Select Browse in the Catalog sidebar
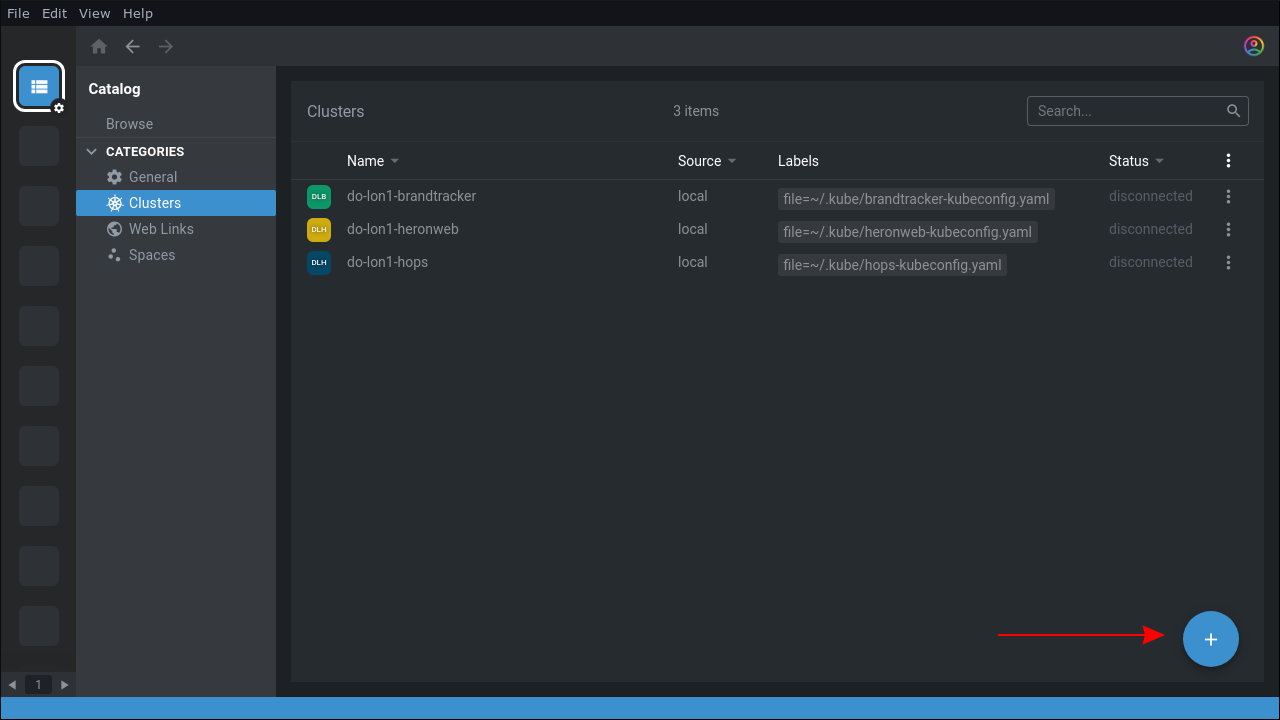 click(130, 124)
